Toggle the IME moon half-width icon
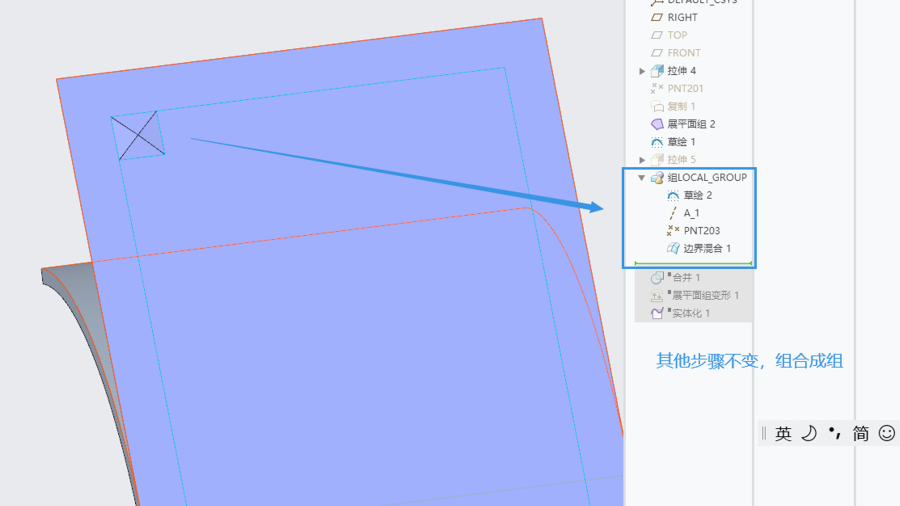 809,433
